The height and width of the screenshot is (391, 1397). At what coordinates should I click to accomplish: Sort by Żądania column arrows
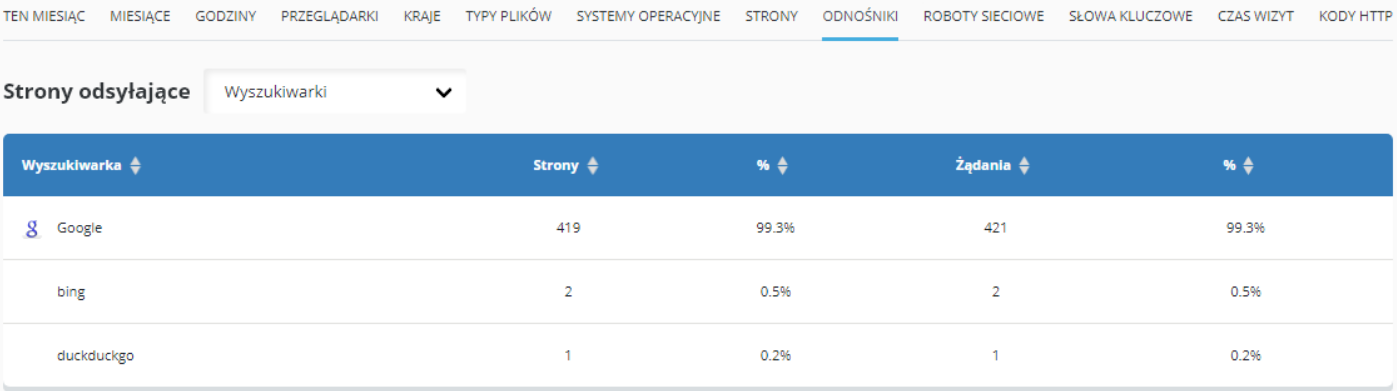[x=1023, y=167]
